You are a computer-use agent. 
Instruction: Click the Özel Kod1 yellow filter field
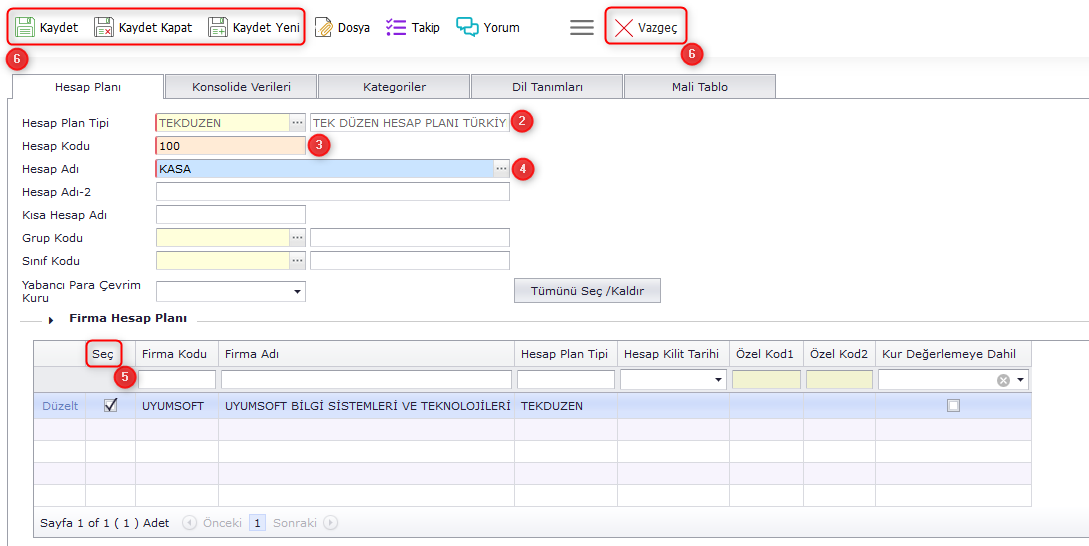766,380
